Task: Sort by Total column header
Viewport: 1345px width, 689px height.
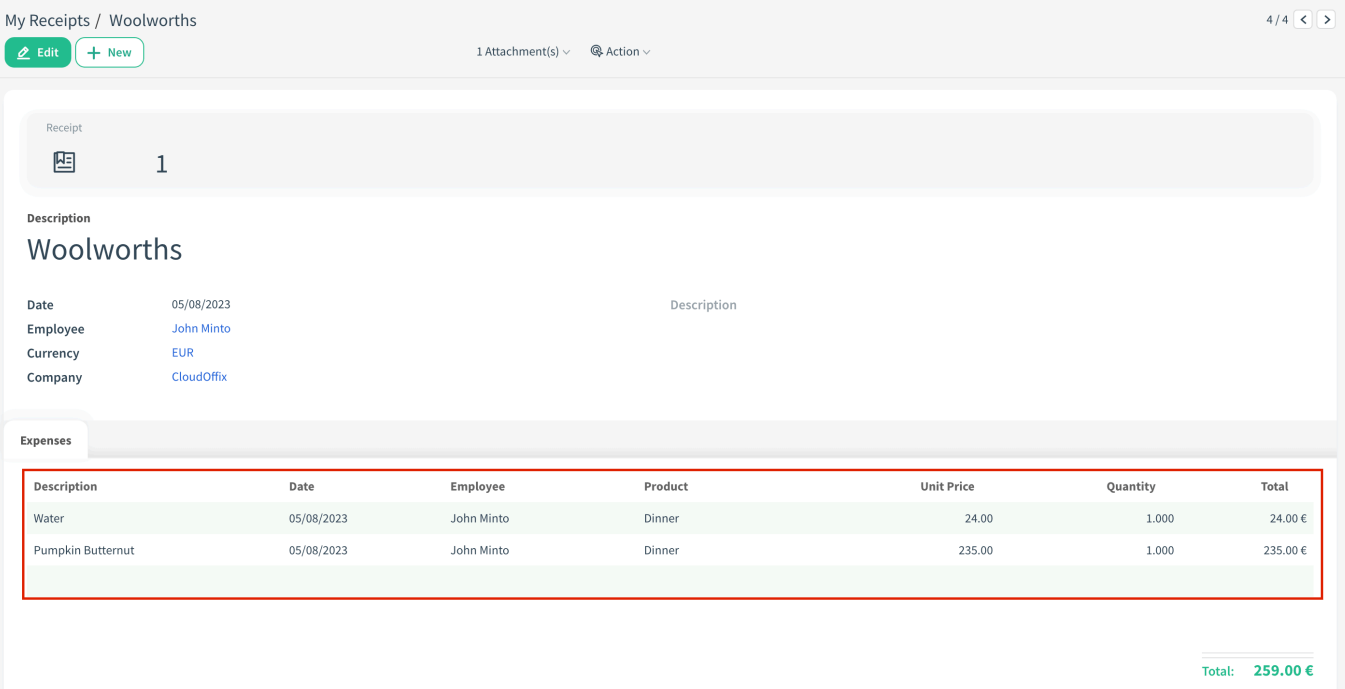Action: pos(1274,486)
